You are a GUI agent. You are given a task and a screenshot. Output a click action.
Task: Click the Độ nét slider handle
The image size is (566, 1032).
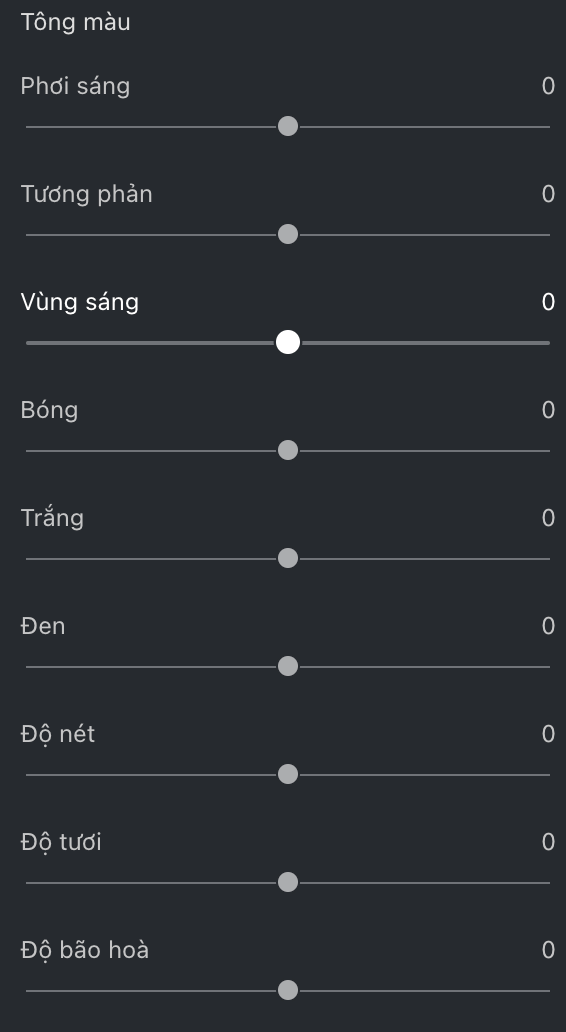tap(288, 774)
